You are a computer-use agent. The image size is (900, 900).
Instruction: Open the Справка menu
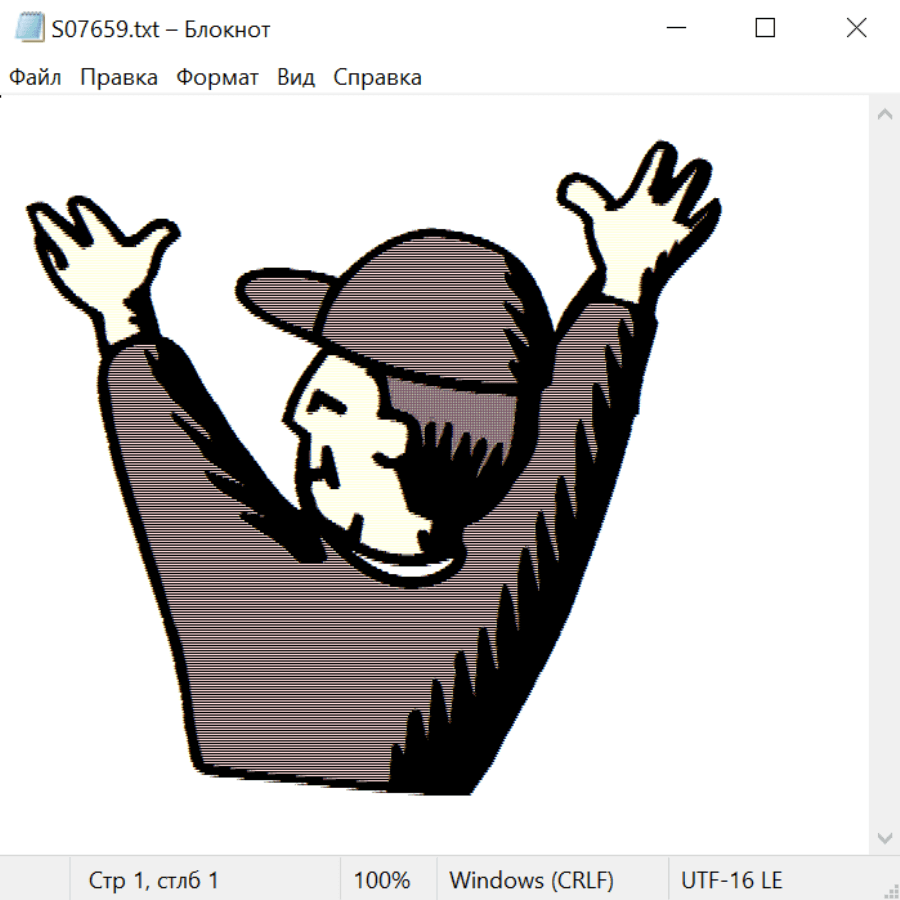[x=377, y=78]
